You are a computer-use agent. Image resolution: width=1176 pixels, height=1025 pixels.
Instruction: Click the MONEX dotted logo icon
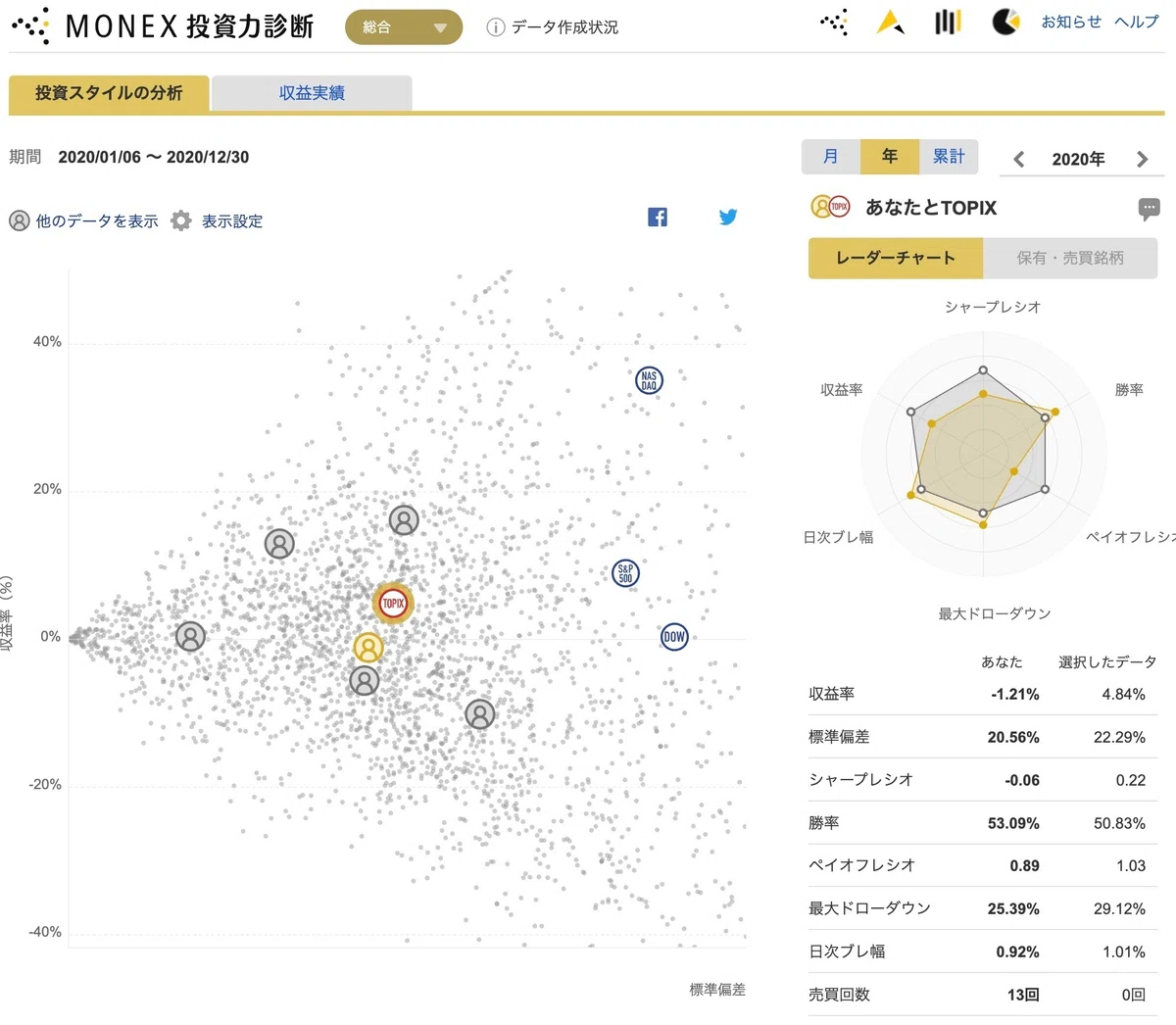click(30, 25)
